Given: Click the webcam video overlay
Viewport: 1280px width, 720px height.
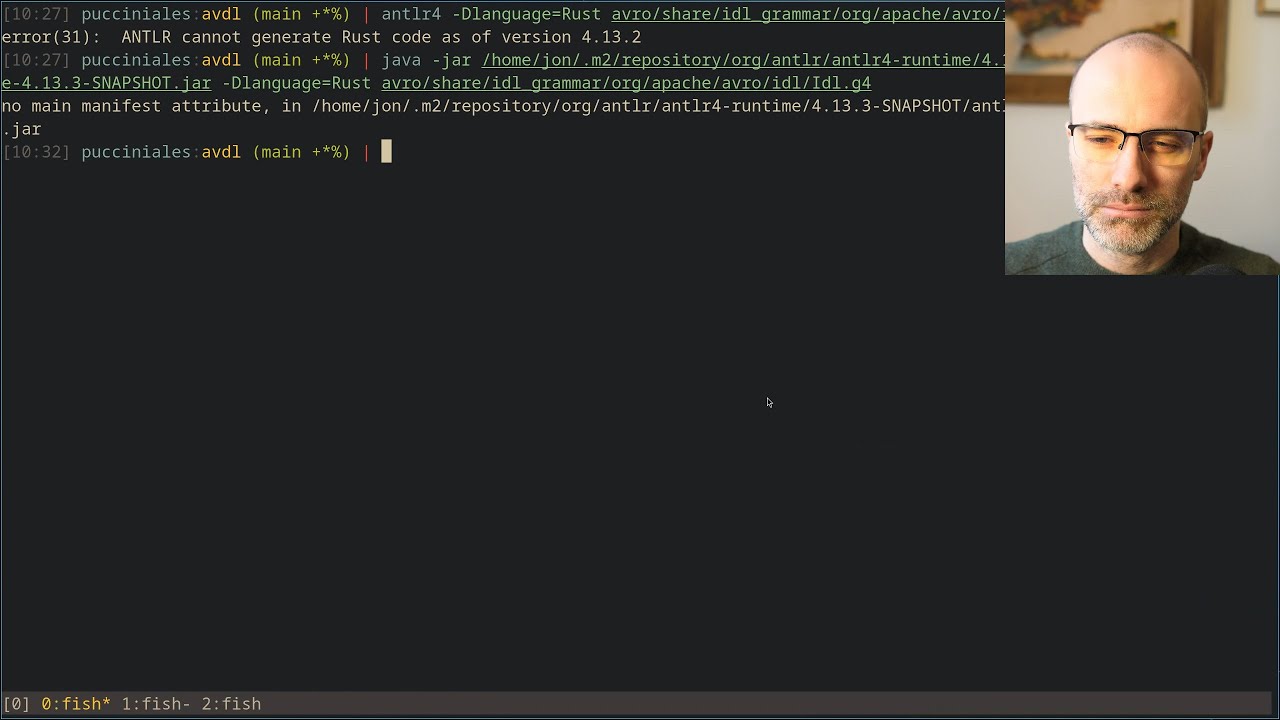Looking at the screenshot, I should click(1140, 138).
